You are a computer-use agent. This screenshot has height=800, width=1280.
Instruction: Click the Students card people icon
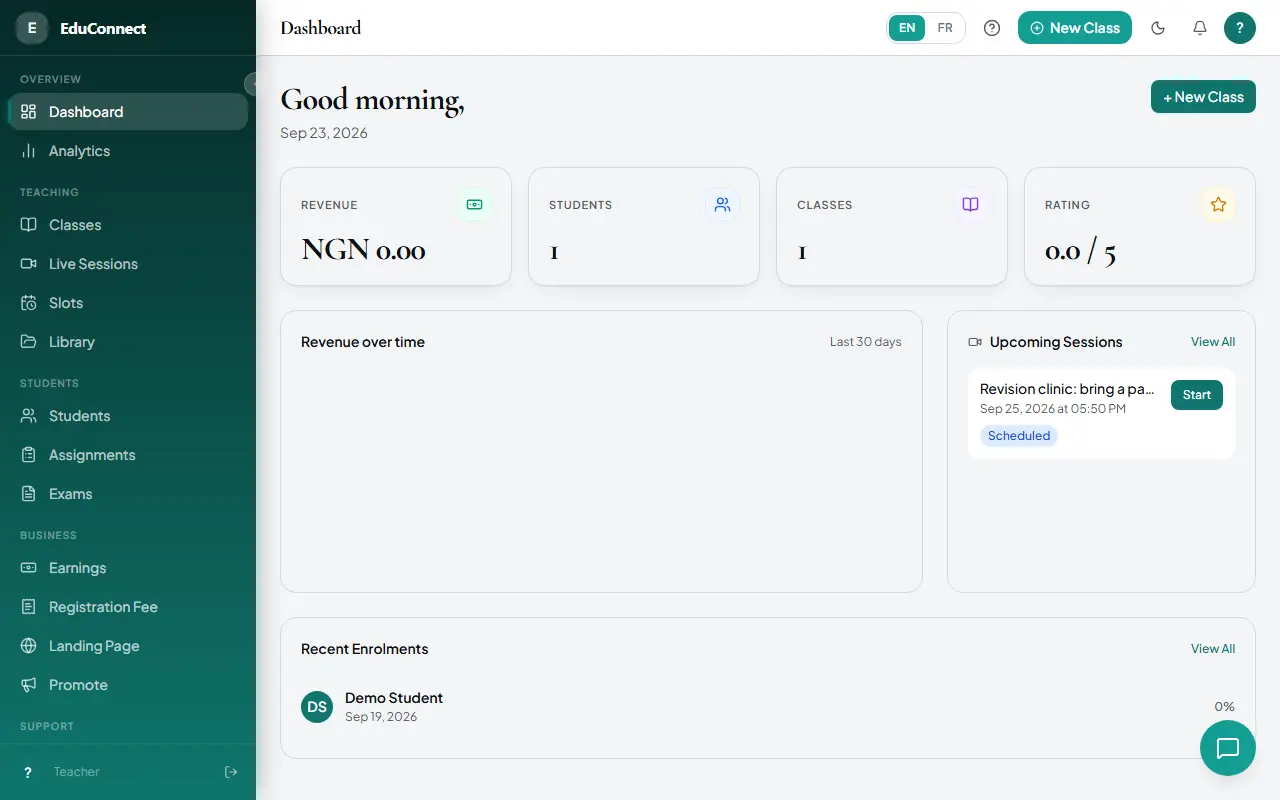(722, 204)
